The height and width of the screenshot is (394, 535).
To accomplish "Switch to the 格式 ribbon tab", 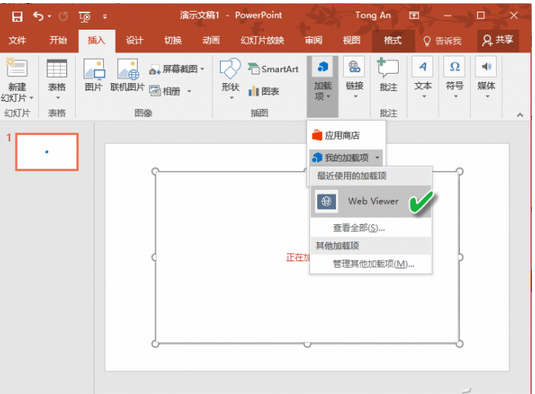I will click(x=393, y=41).
